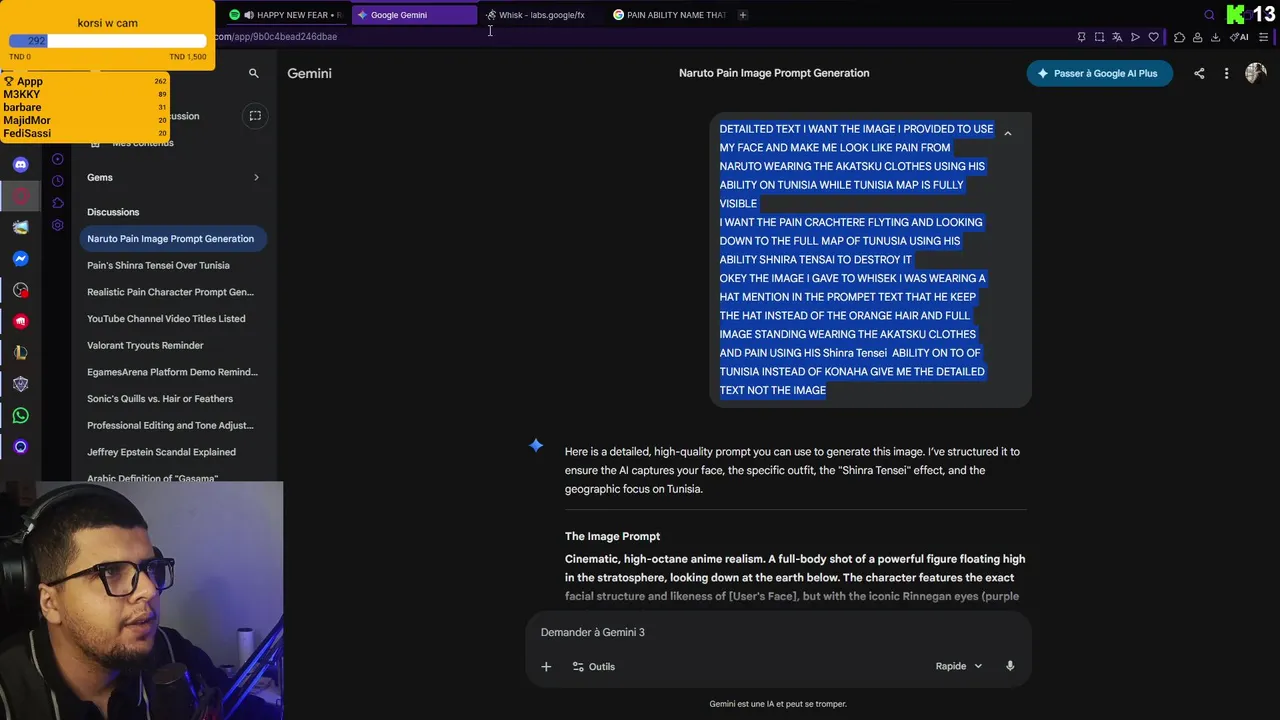This screenshot has height=720, width=1280.
Task: Open the Messenger sidebar icon
Action: click(x=20, y=259)
